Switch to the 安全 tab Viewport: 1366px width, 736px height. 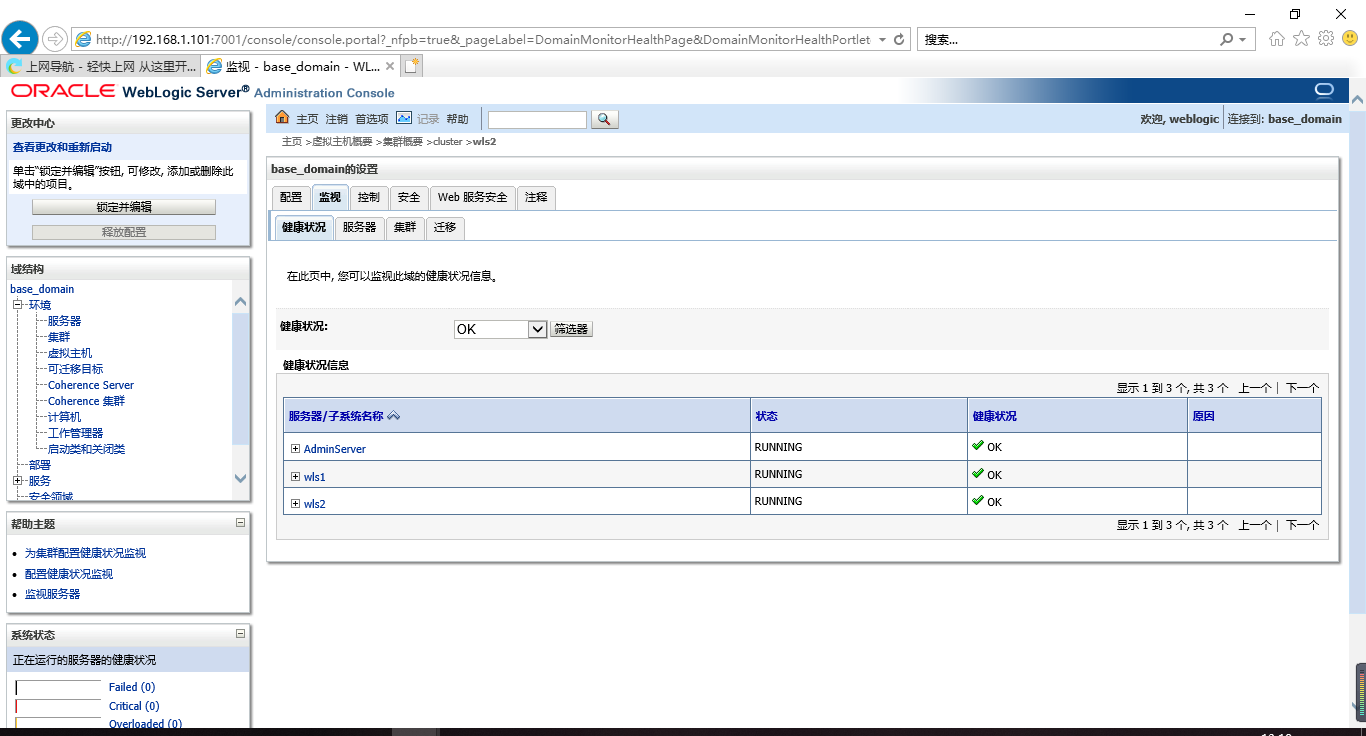point(409,197)
